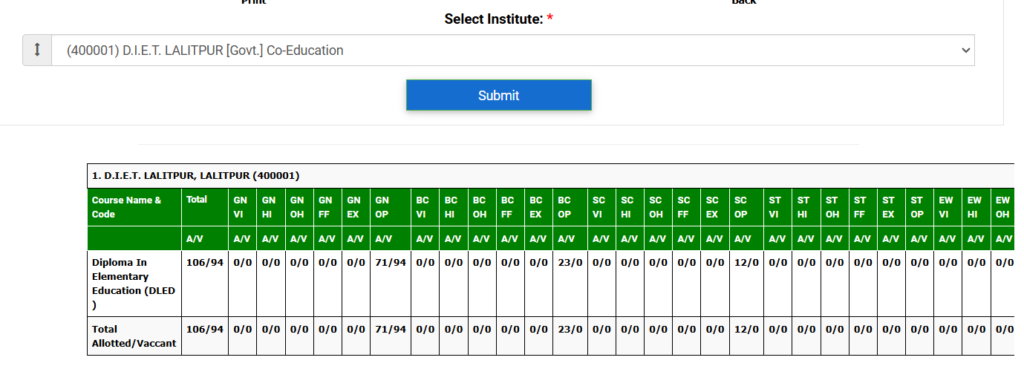Image resolution: width=1024 pixels, height=389 pixels.
Task: Click '71/94' in the Total Allotted/Vaccant row
Action: (391, 330)
